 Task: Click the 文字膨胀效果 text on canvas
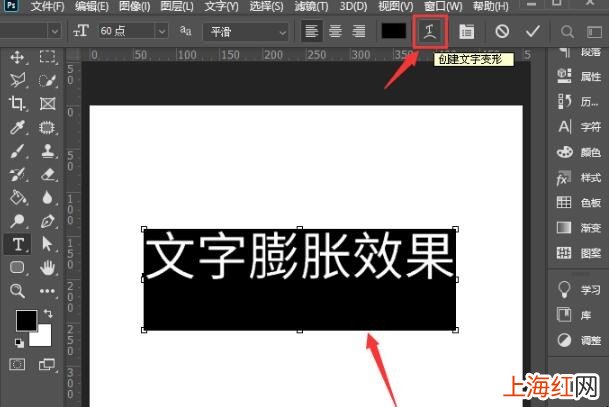coord(299,255)
